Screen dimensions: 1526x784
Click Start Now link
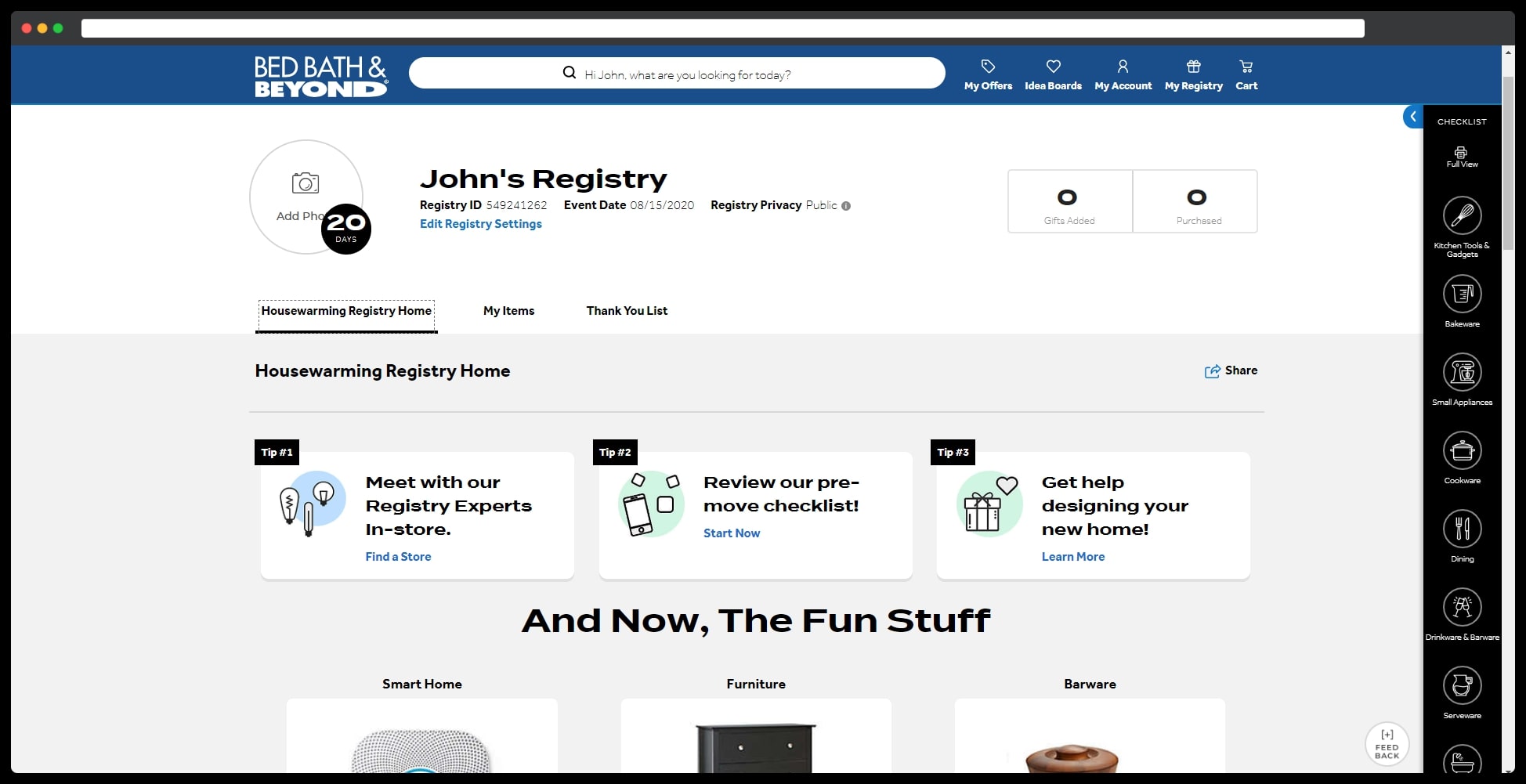click(x=732, y=533)
